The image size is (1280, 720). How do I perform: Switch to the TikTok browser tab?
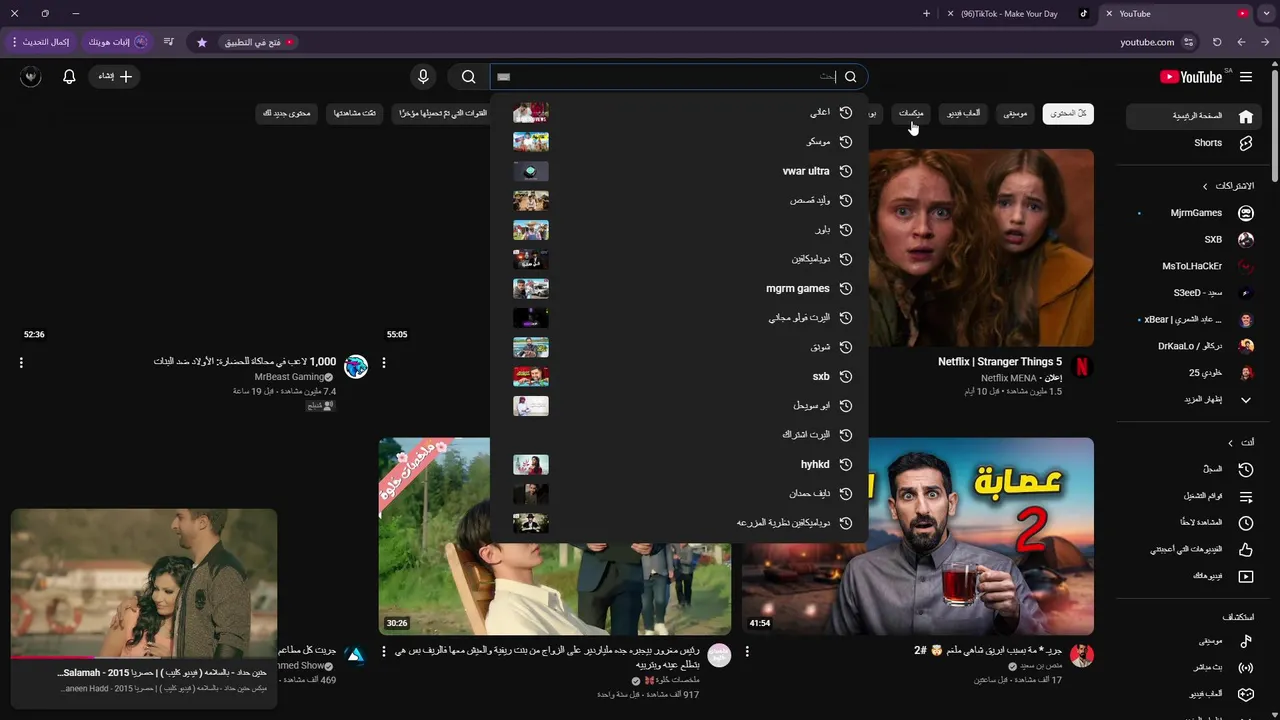click(1016, 14)
